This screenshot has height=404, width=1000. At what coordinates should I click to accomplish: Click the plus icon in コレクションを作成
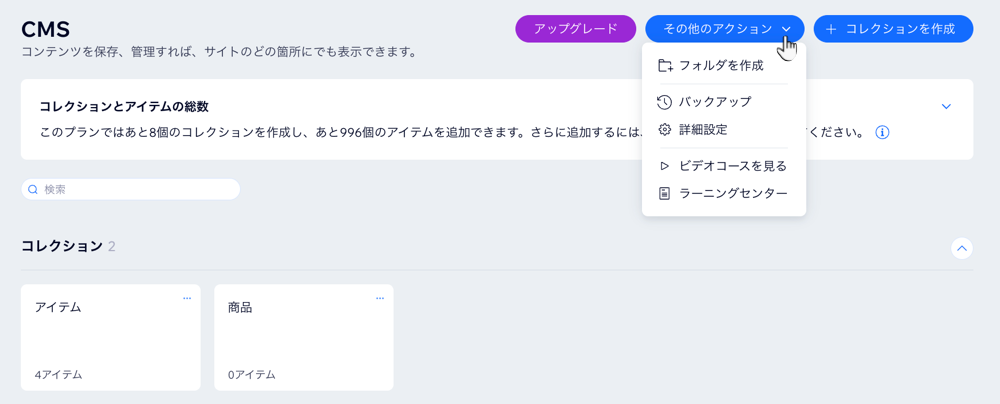[831, 29]
